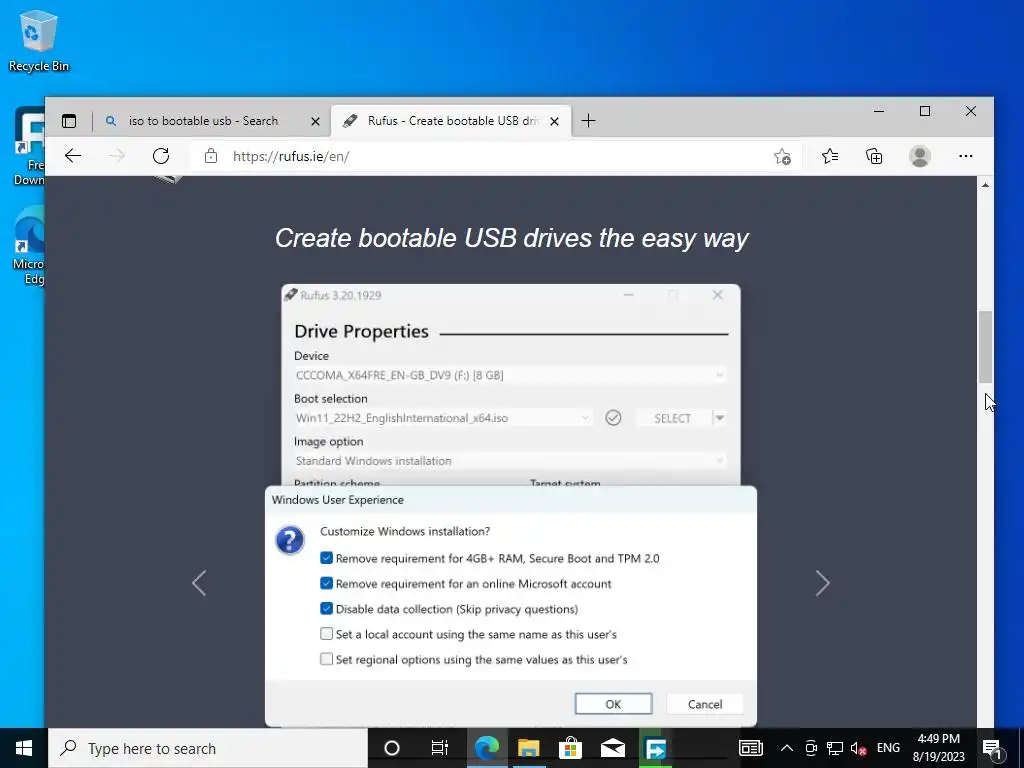Uncheck Remove requirement for online Microsoft account
This screenshot has height=768, width=1024.
(327, 583)
